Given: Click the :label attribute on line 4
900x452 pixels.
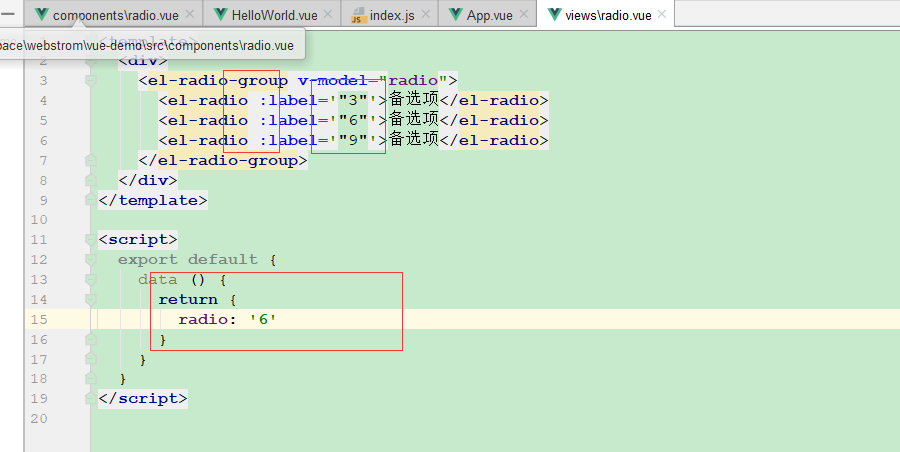Looking at the screenshot, I should pos(288,101).
